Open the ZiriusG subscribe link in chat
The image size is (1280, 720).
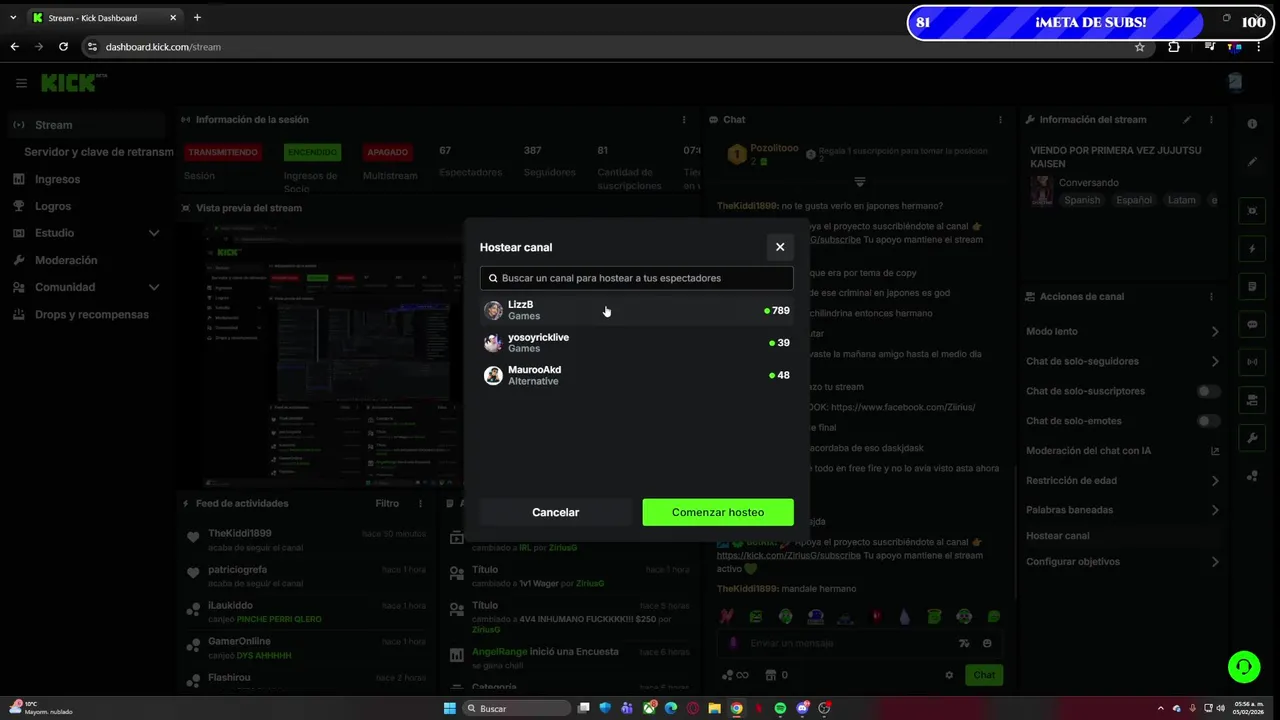coord(789,555)
